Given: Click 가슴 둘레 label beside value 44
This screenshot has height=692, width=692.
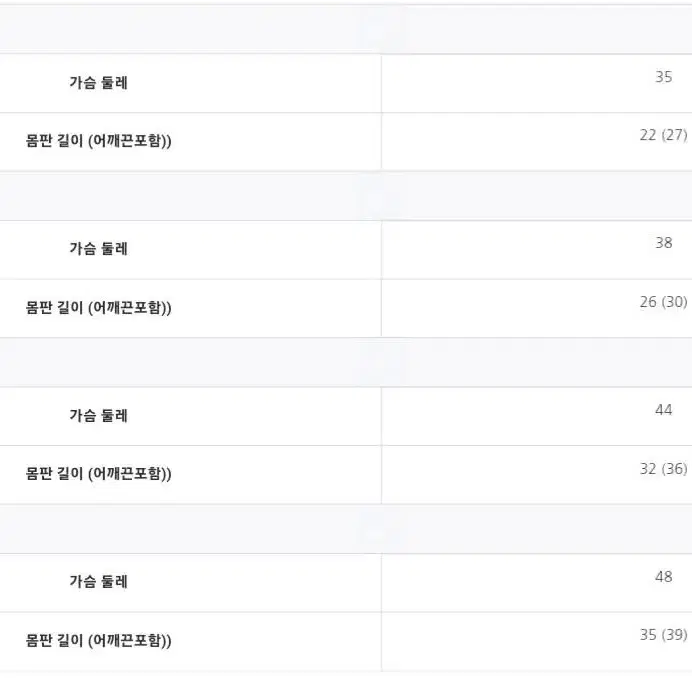Looking at the screenshot, I should pos(98,415).
